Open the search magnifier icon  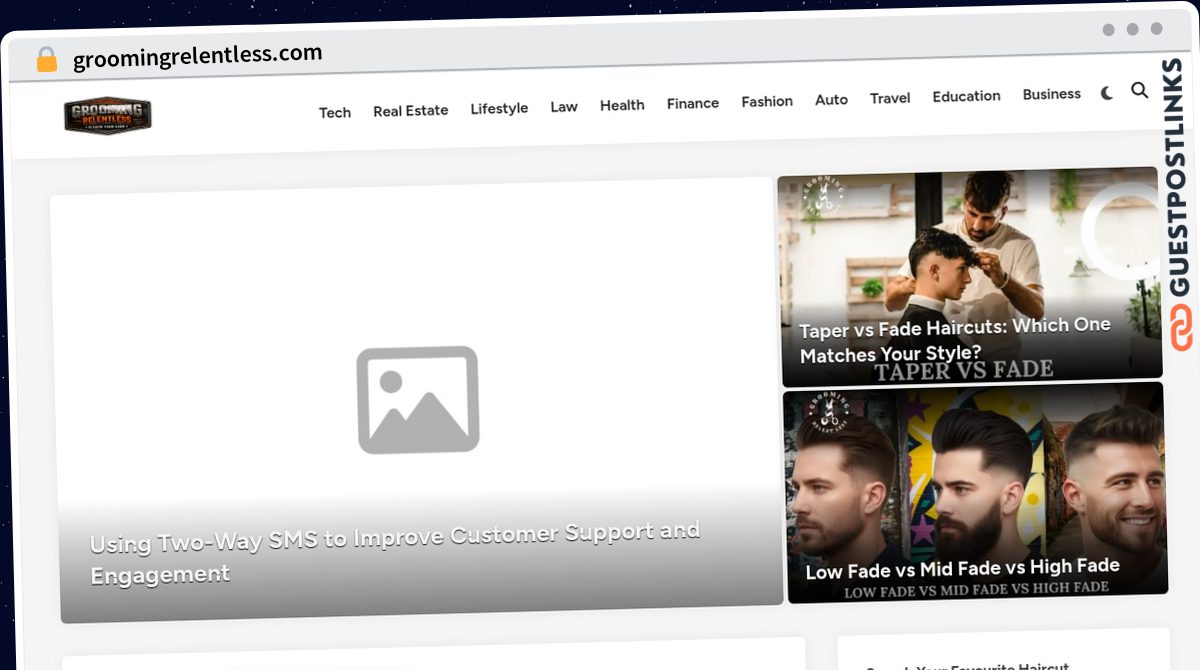point(1139,90)
